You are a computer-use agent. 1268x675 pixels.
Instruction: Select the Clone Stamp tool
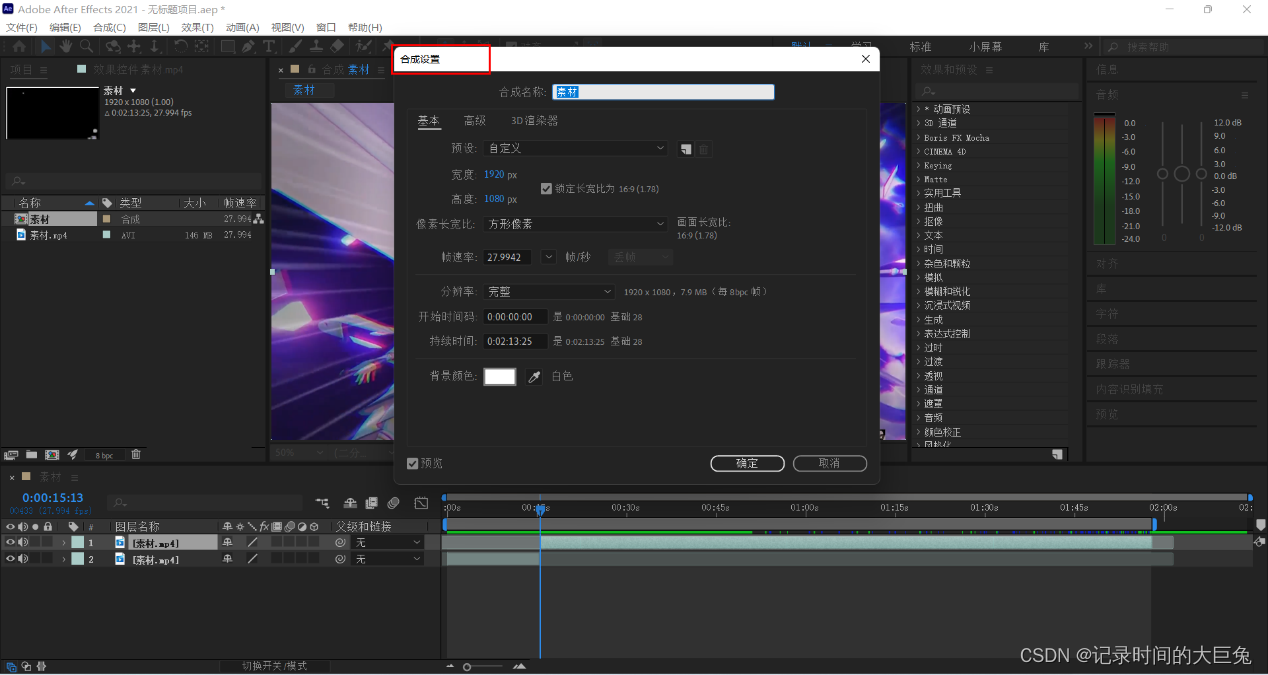tap(316, 46)
